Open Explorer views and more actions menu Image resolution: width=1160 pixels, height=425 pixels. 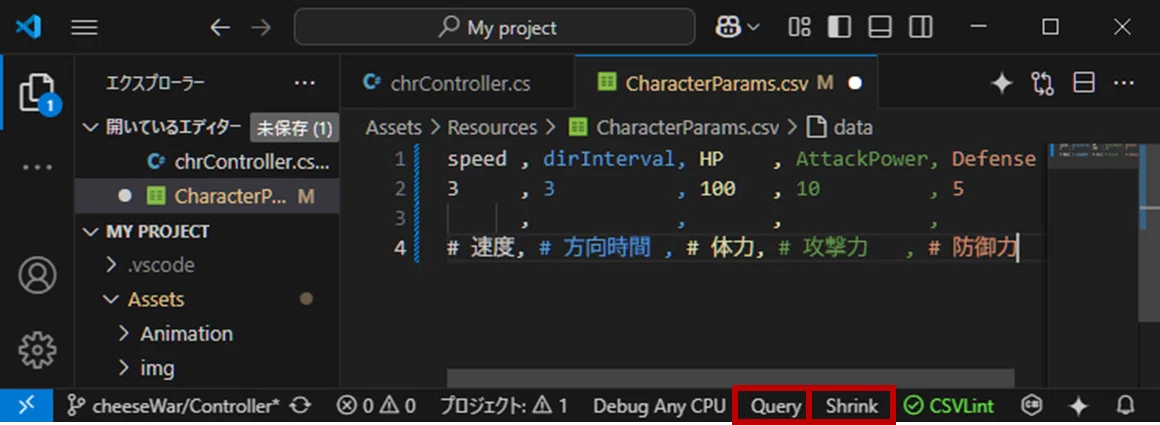click(x=305, y=84)
